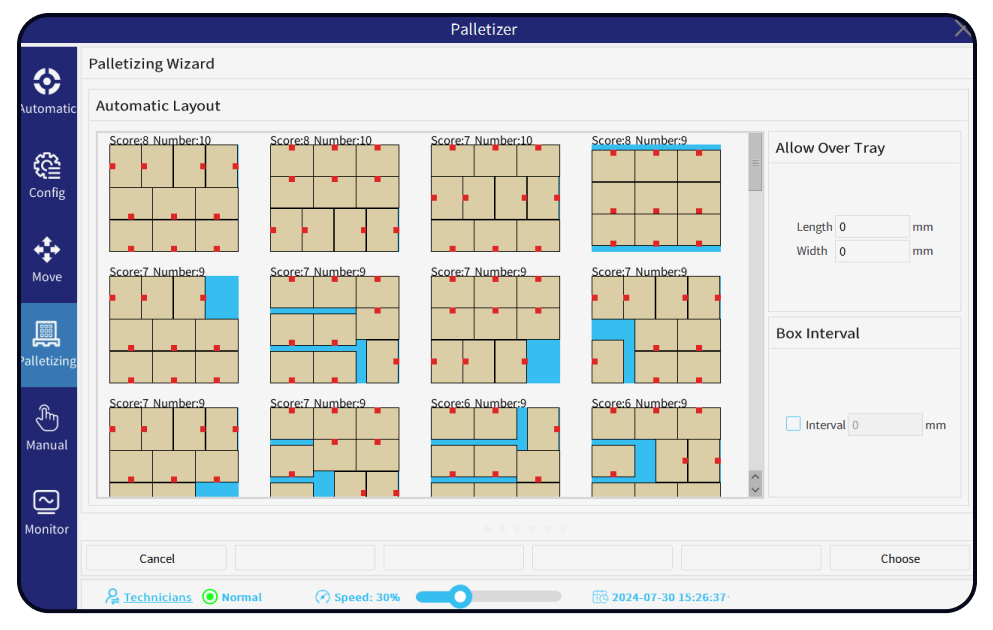Select the Move arrows icon
This screenshot has width=993, height=630.
click(x=47, y=250)
